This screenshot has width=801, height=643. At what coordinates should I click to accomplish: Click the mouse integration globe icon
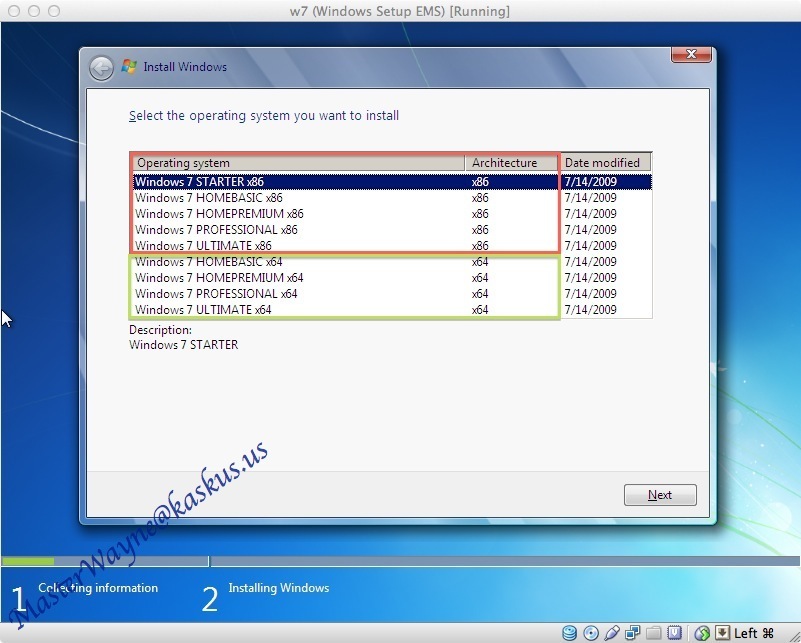click(702, 633)
